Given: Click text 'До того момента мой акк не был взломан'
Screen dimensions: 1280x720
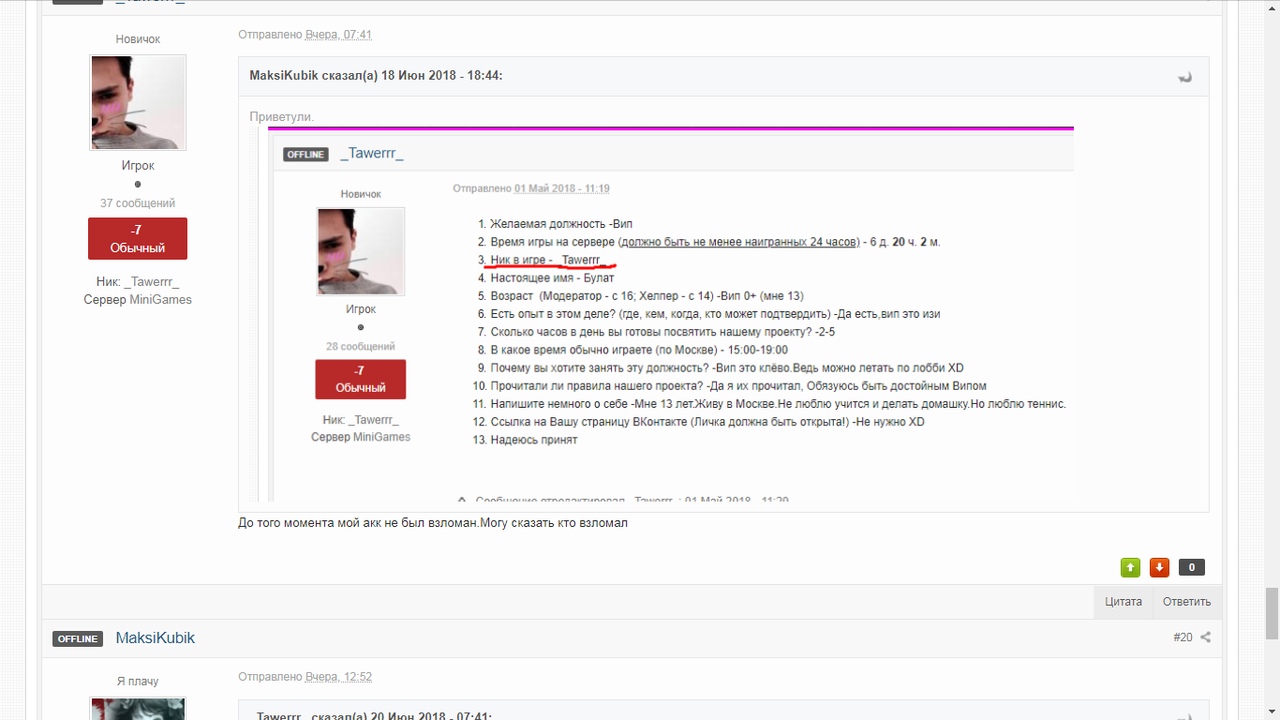Looking at the screenshot, I should pyautogui.click(x=358, y=523).
